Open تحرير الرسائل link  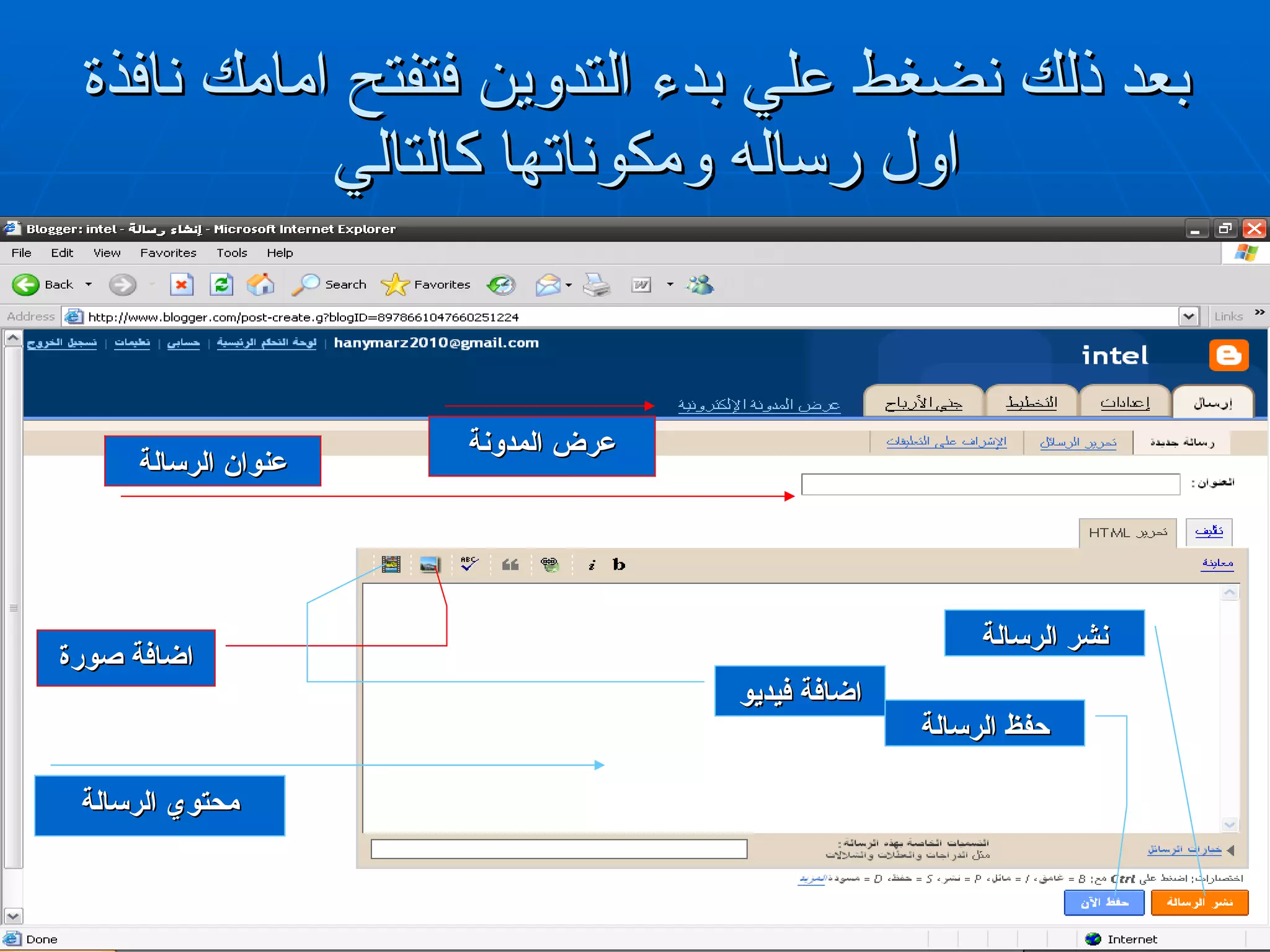click(1078, 442)
